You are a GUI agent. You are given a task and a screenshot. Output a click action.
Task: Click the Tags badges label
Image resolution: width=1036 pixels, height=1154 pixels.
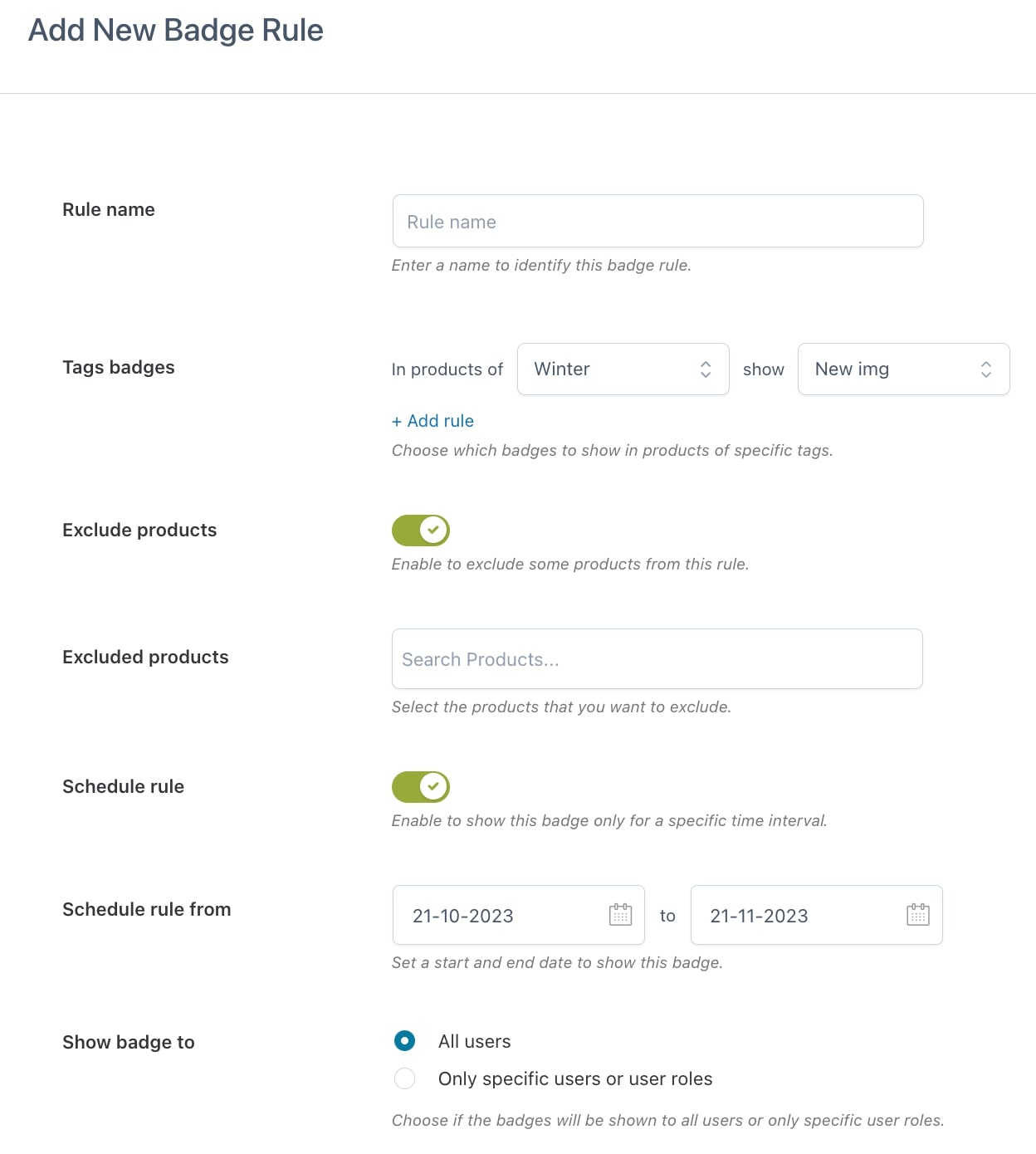coord(119,367)
